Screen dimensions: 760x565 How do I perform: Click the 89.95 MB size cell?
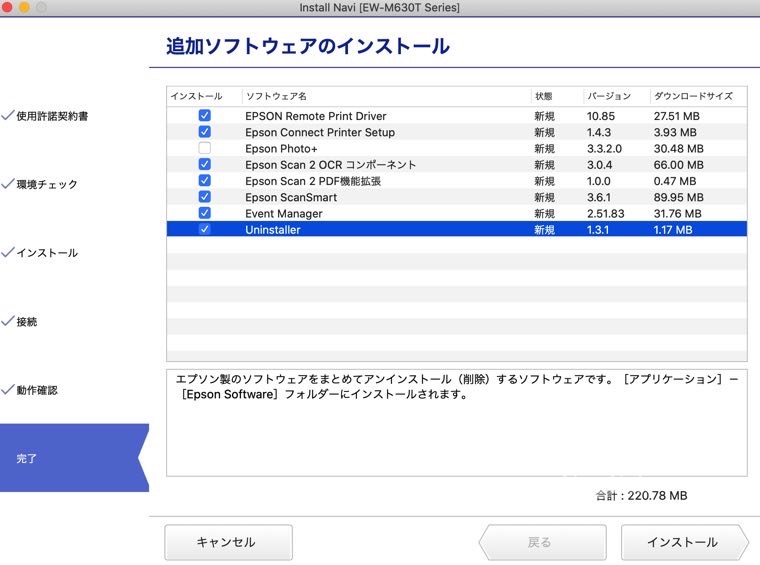(x=679, y=197)
